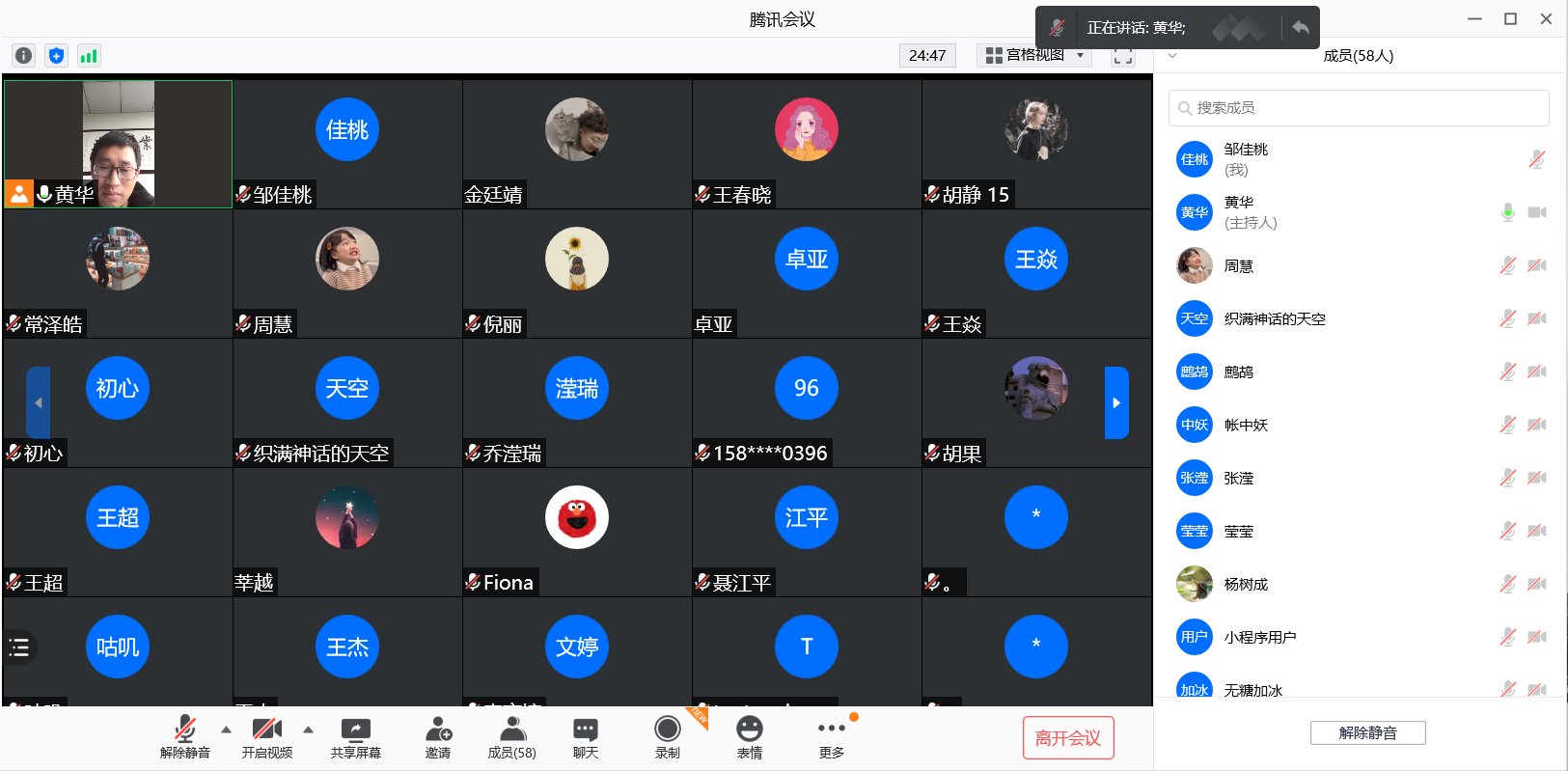Open the Share Screen (共享屏幕) tool
The image size is (1568, 771).
tap(356, 738)
